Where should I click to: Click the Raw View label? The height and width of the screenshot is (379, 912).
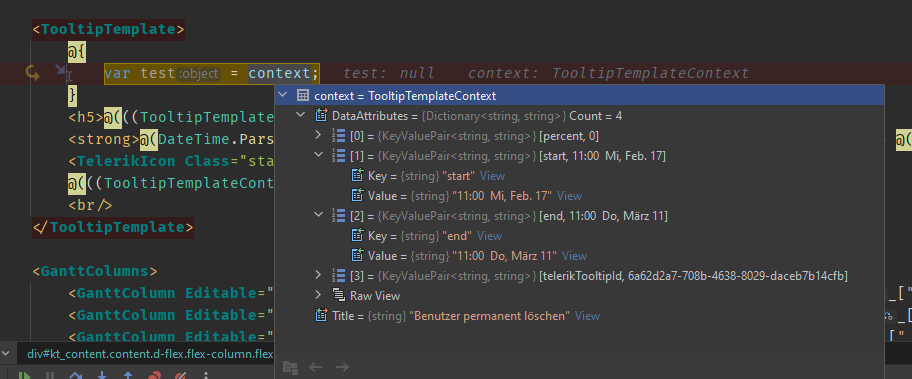[375, 296]
